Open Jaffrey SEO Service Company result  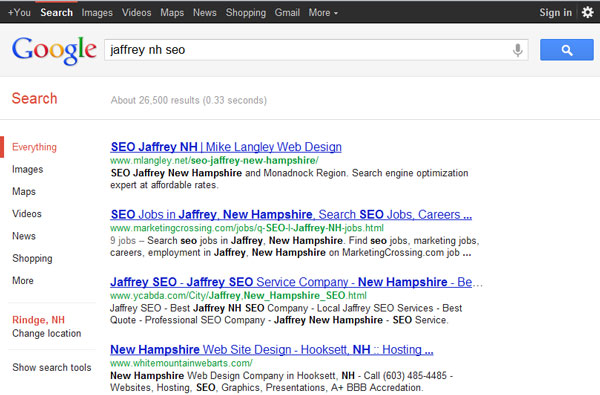[291, 282]
